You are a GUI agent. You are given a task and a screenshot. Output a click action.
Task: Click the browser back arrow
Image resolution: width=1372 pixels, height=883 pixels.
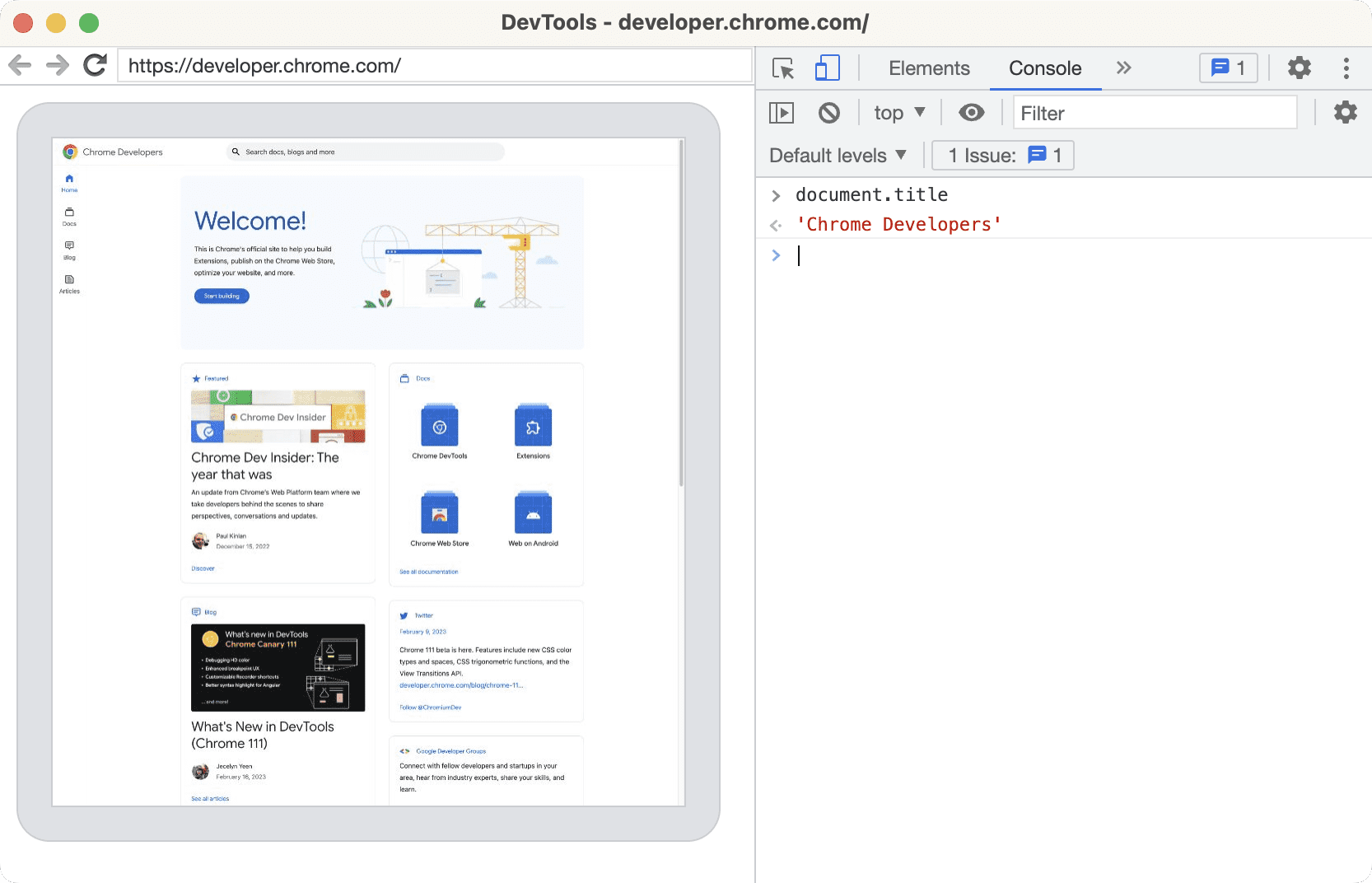[x=19, y=65]
